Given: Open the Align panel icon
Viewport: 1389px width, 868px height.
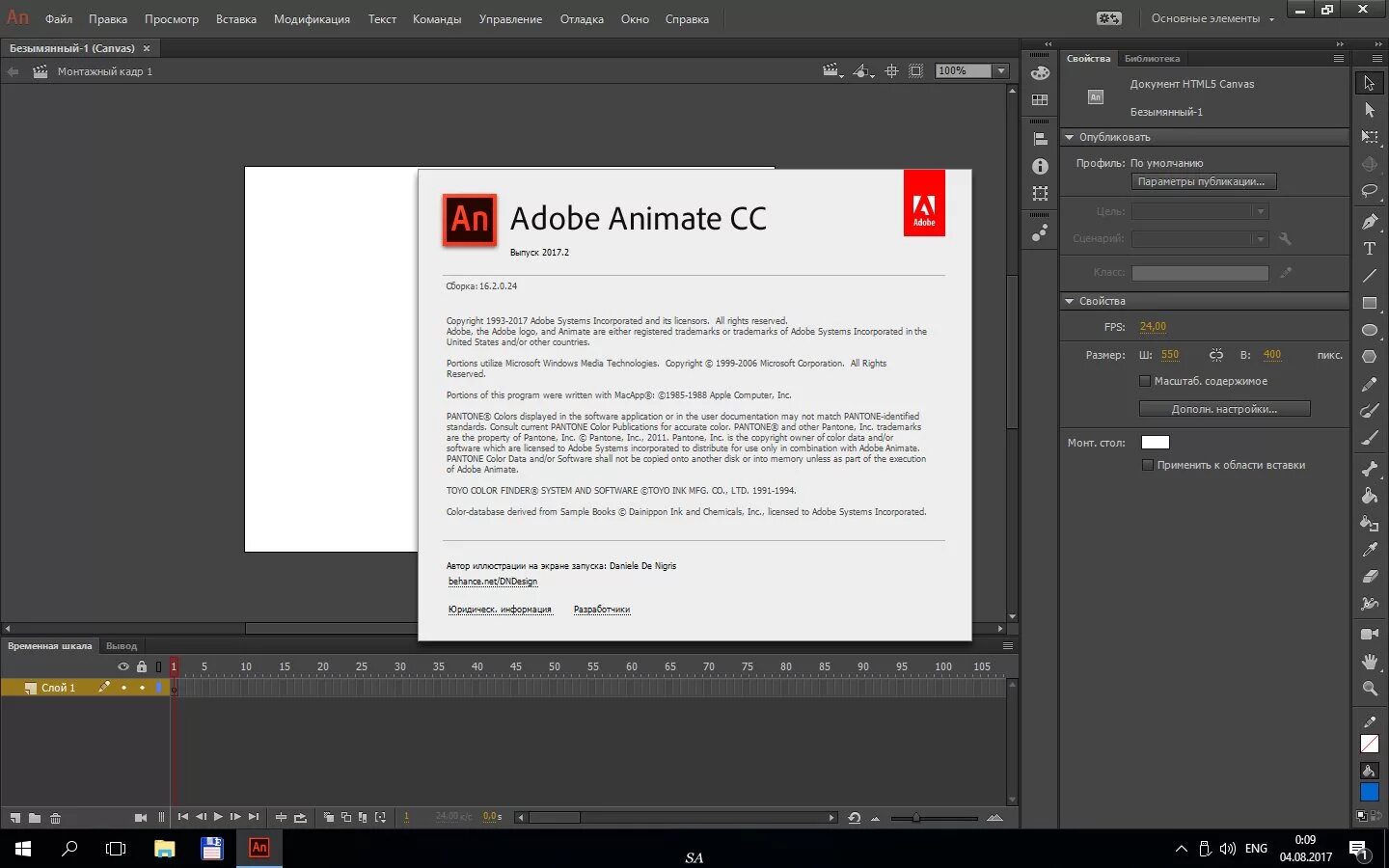Looking at the screenshot, I should click(x=1040, y=140).
